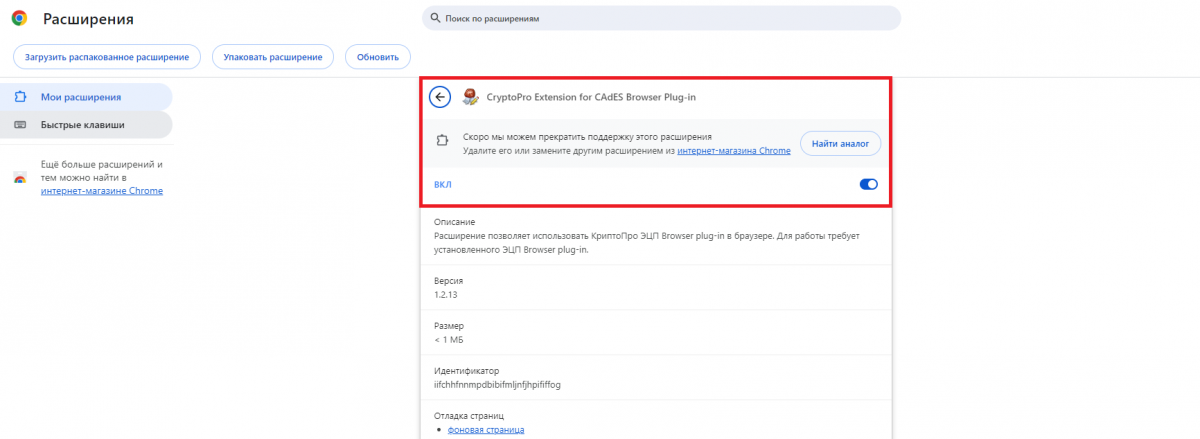This screenshot has width=1200, height=439.
Task: Click the Найти аналог button
Action: 840,143
